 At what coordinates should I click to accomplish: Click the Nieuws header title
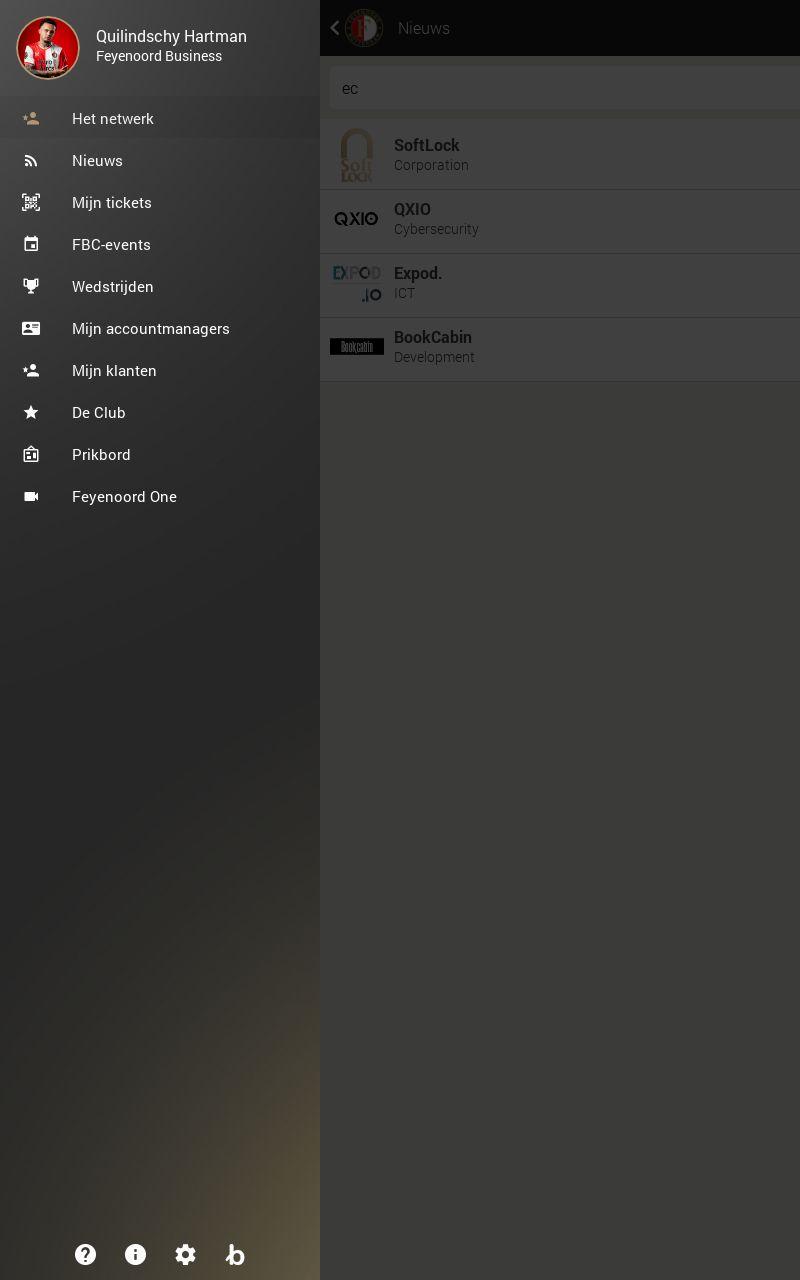[x=424, y=28]
